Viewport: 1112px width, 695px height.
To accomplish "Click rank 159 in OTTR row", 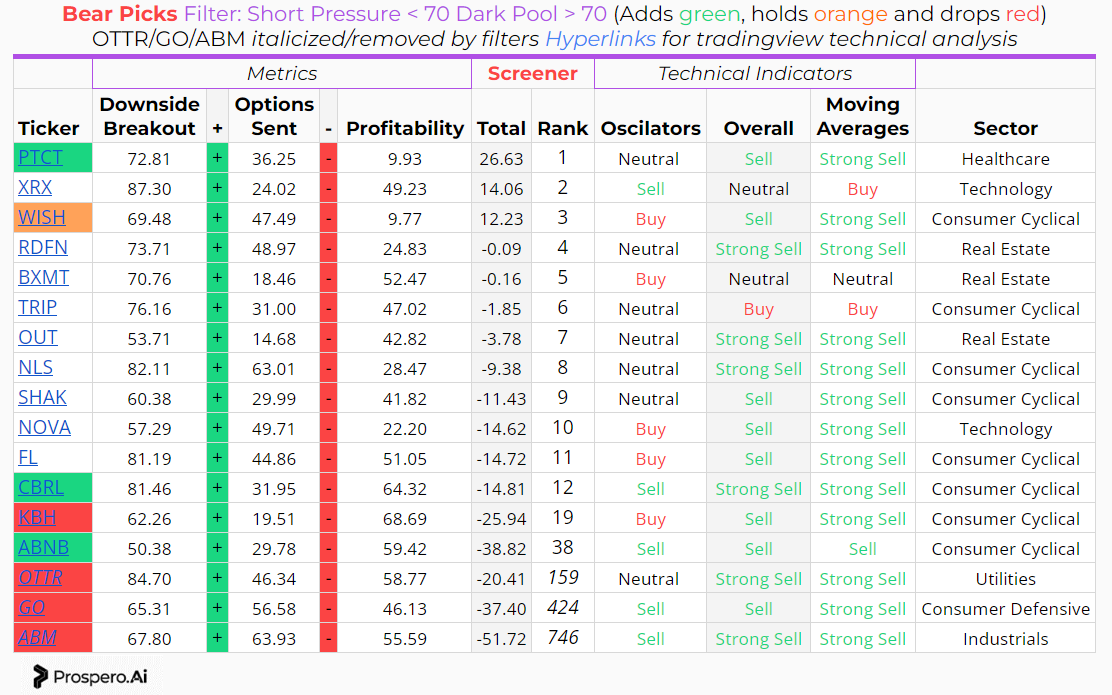I will 562,577.
